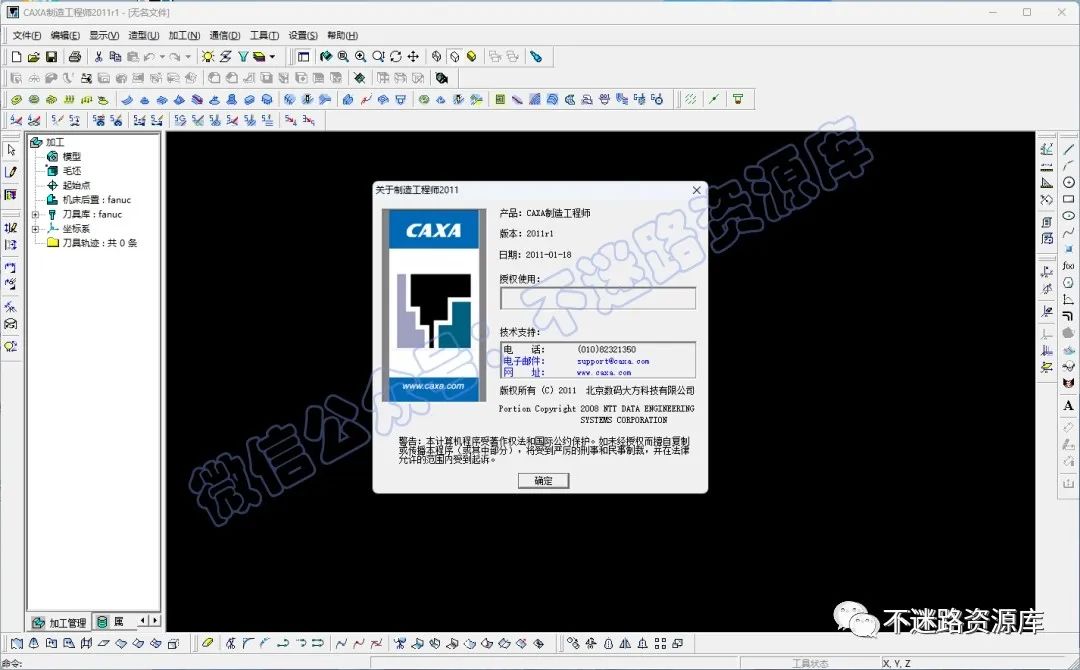1080x670 pixels.
Task: Select the Ellipse tool in right toolbar
Action: (x=1068, y=216)
